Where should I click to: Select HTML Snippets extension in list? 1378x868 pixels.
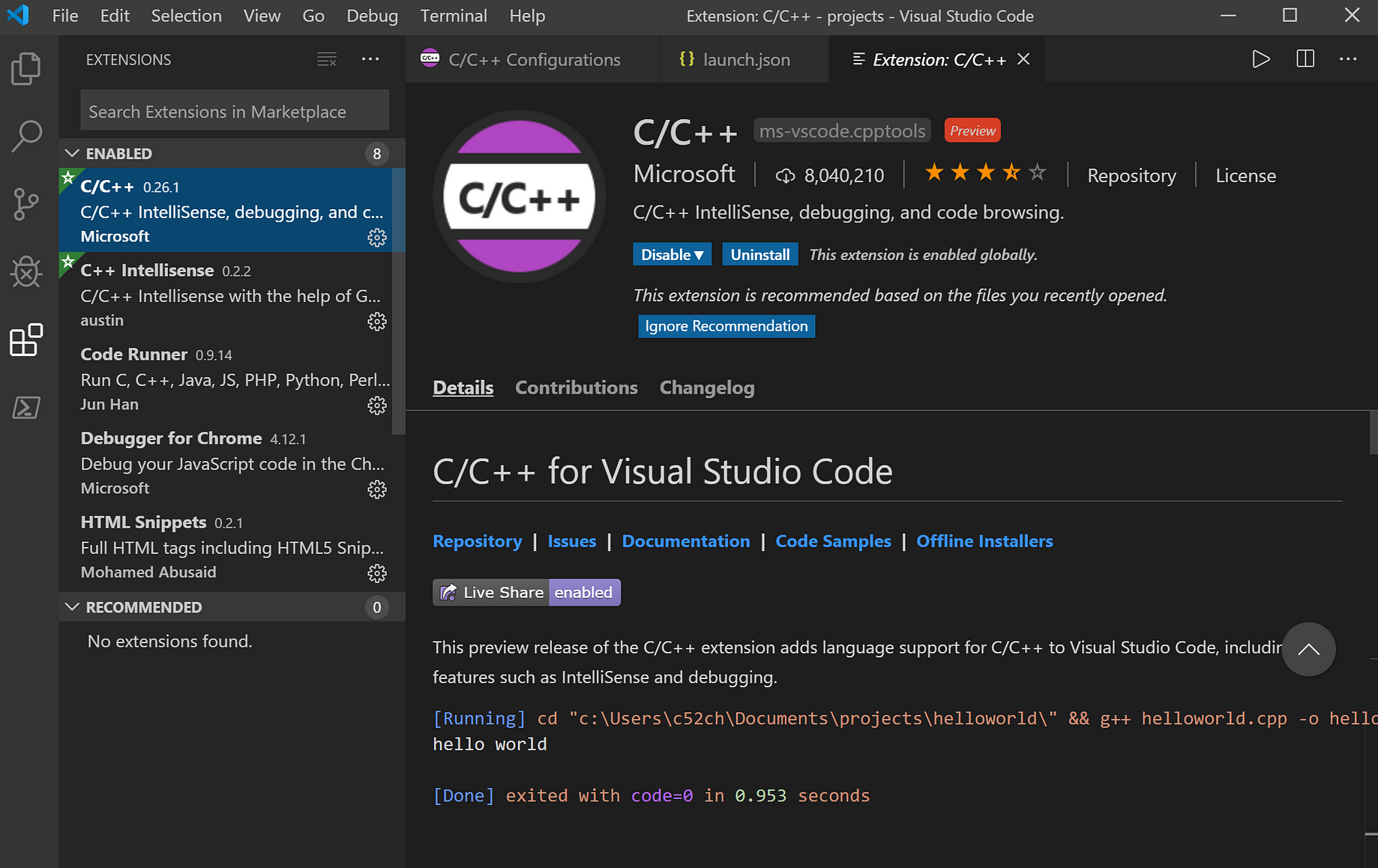pos(225,546)
